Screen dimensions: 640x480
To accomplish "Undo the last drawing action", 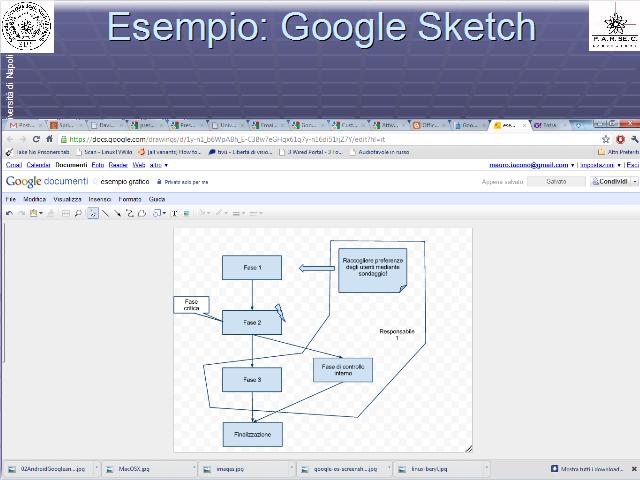I will [9, 213].
